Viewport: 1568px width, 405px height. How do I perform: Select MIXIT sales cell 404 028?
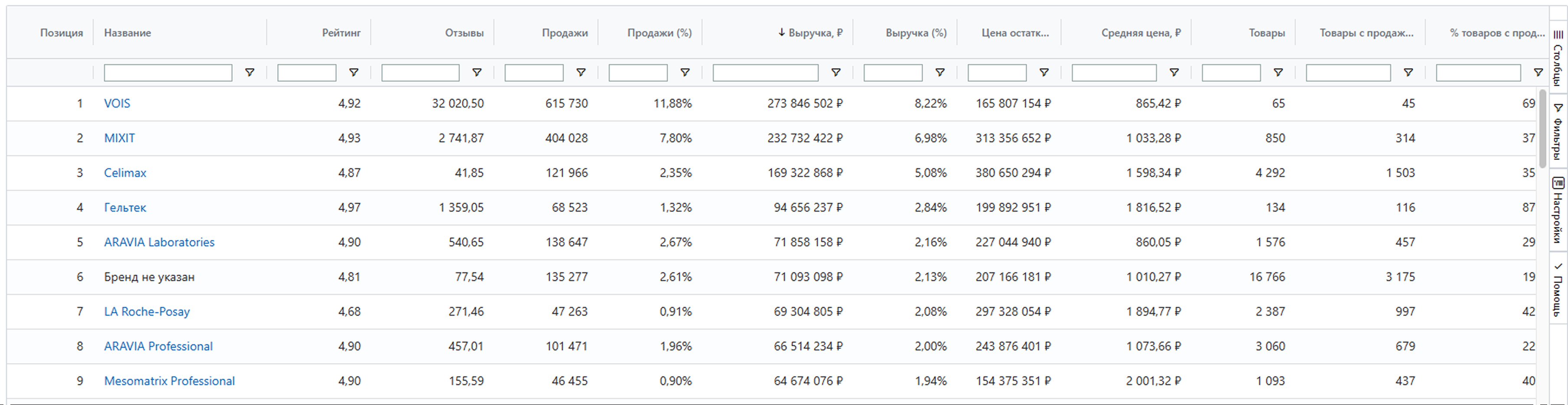coord(567,138)
